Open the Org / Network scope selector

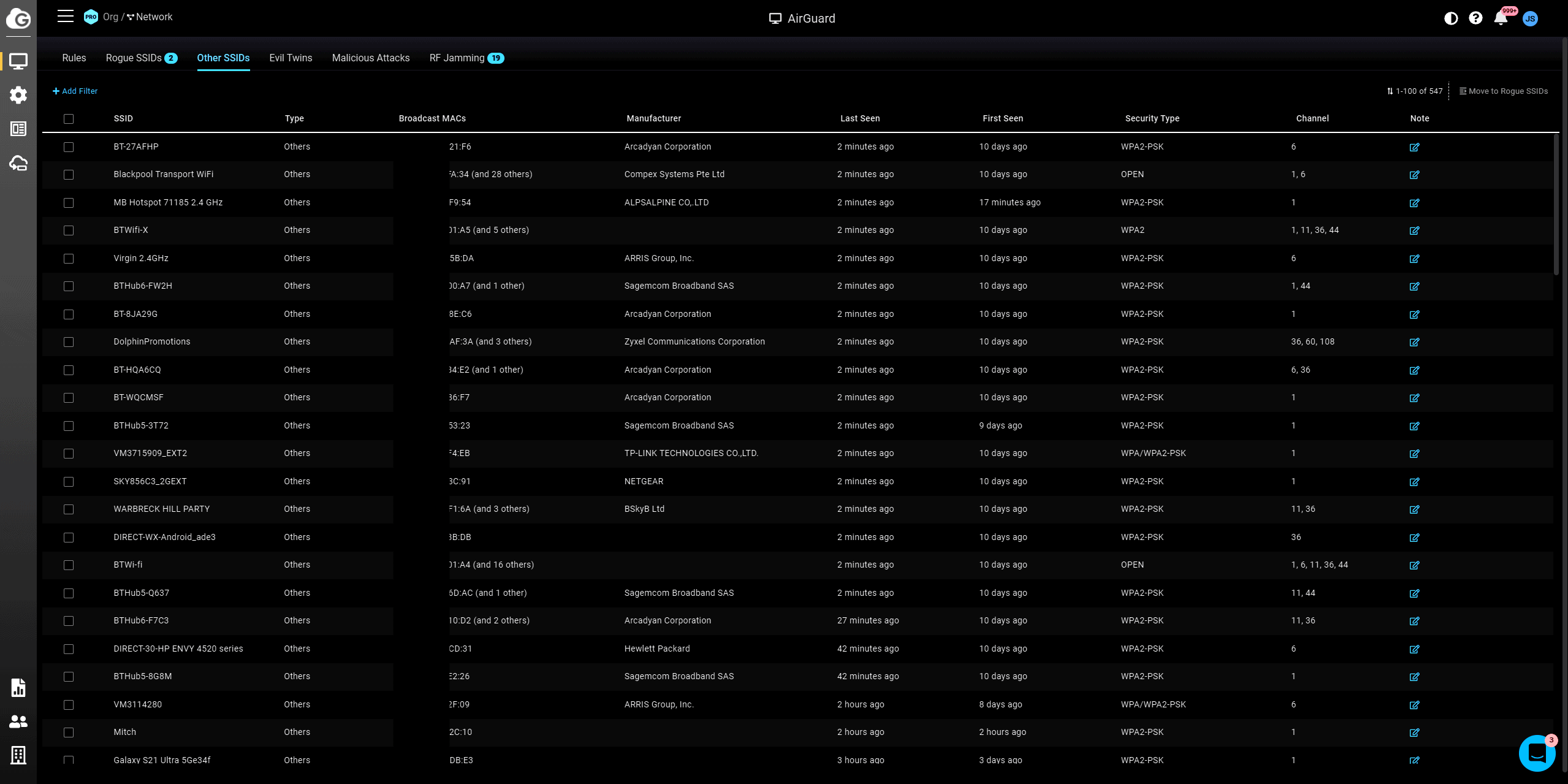point(138,17)
